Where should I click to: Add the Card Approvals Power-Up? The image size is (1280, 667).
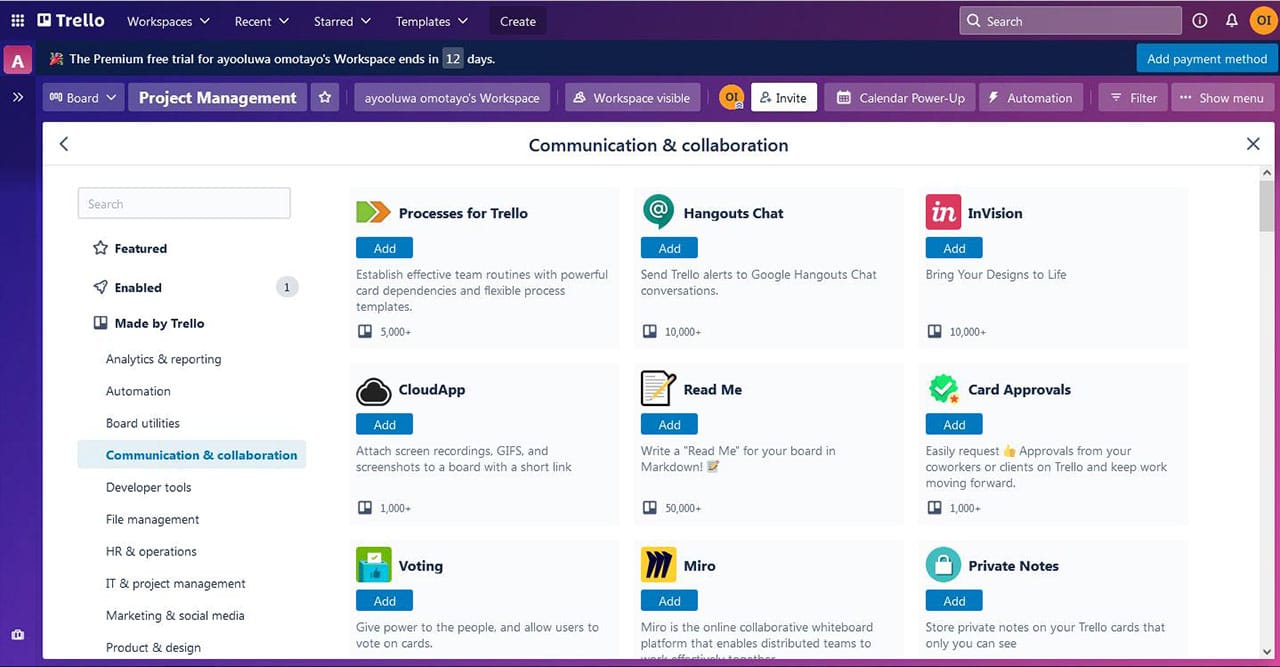(x=954, y=425)
